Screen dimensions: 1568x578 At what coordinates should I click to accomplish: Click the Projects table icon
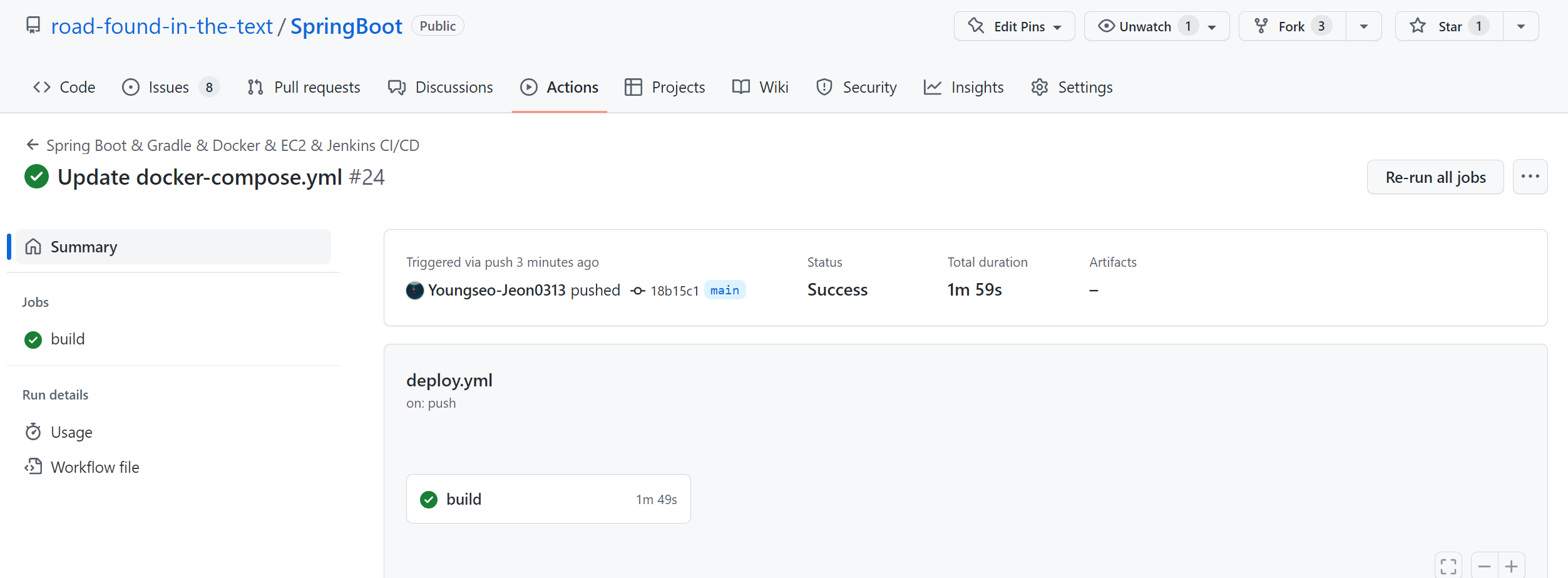click(633, 87)
